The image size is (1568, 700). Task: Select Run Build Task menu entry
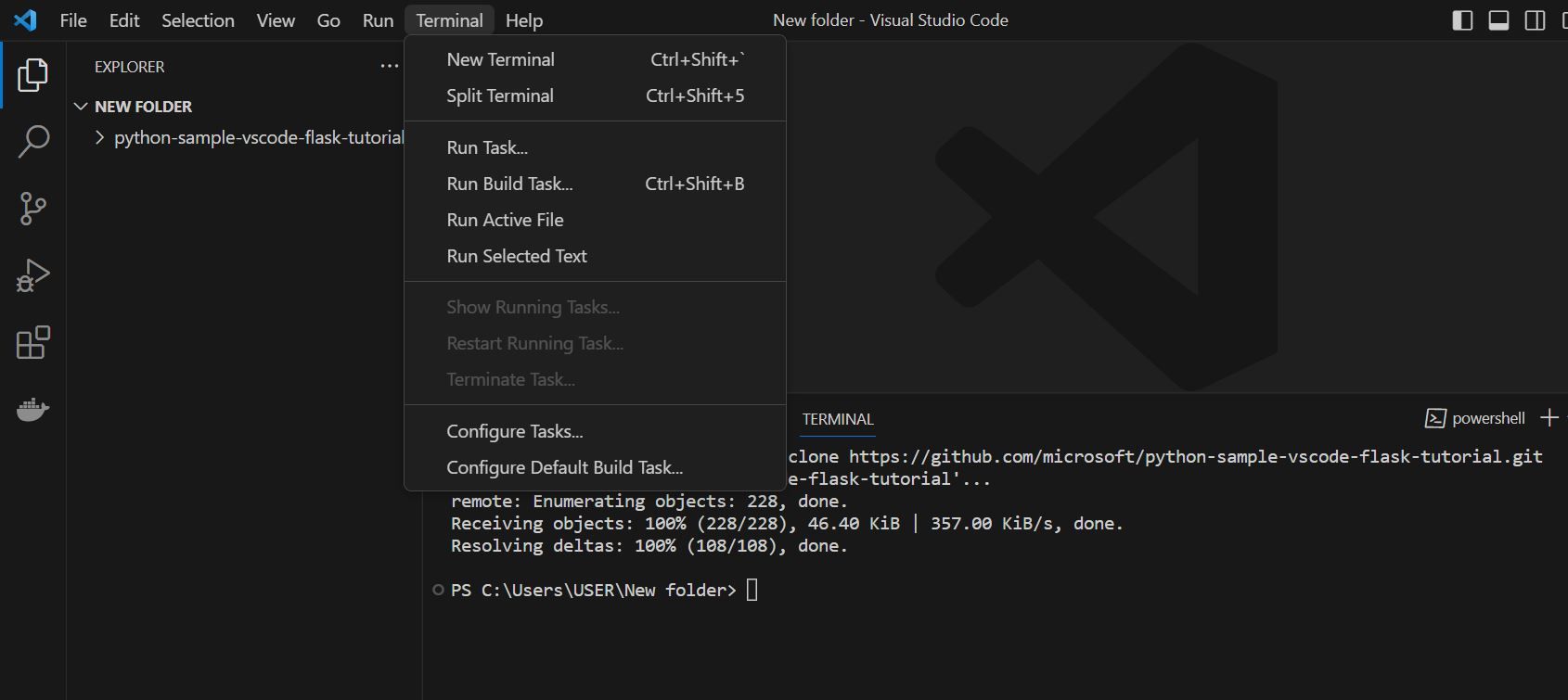coord(509,184)
